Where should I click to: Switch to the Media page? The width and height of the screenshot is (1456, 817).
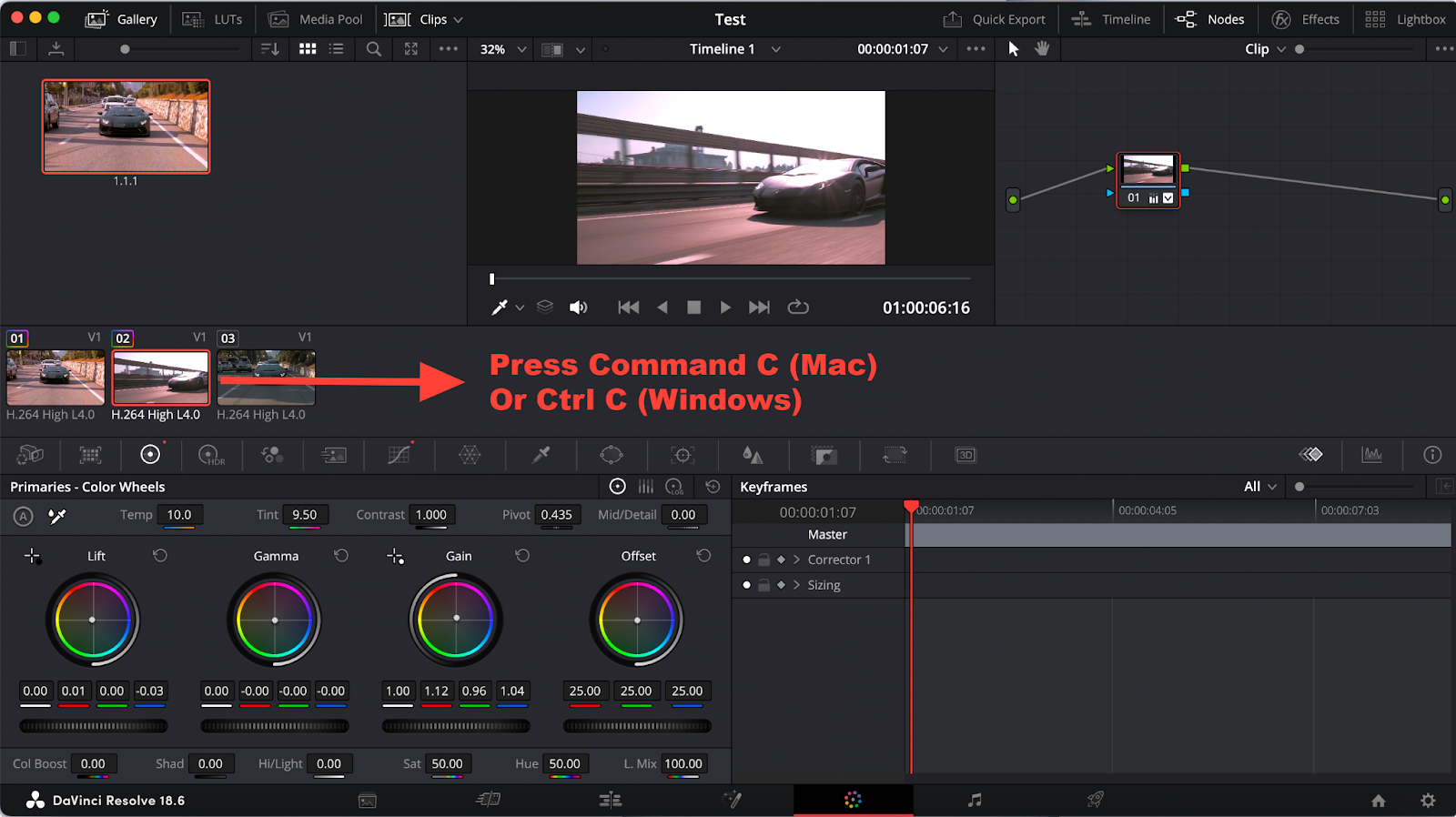point(368,801)
